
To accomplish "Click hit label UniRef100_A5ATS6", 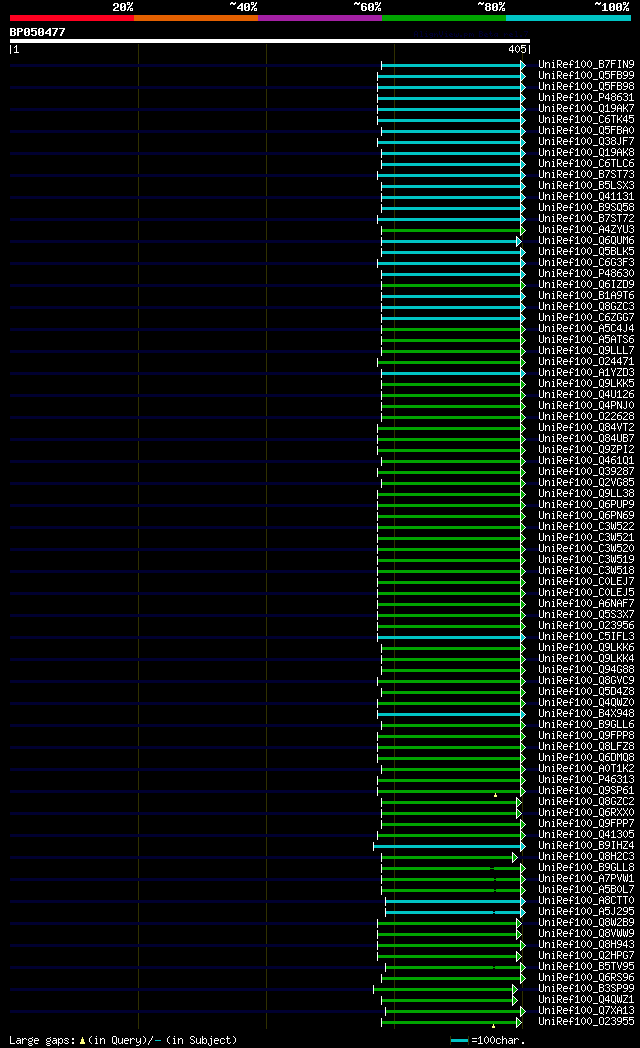I will coord(587,340).
